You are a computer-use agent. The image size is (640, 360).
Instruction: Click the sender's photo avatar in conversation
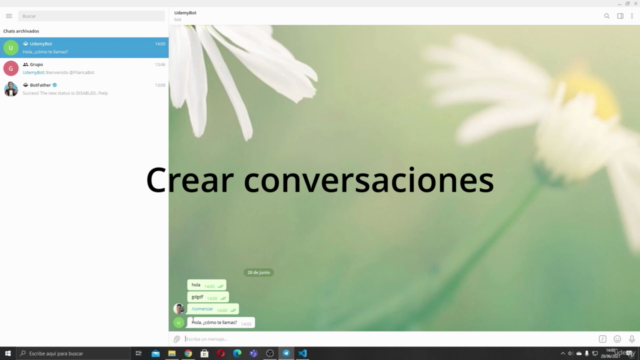179,309
